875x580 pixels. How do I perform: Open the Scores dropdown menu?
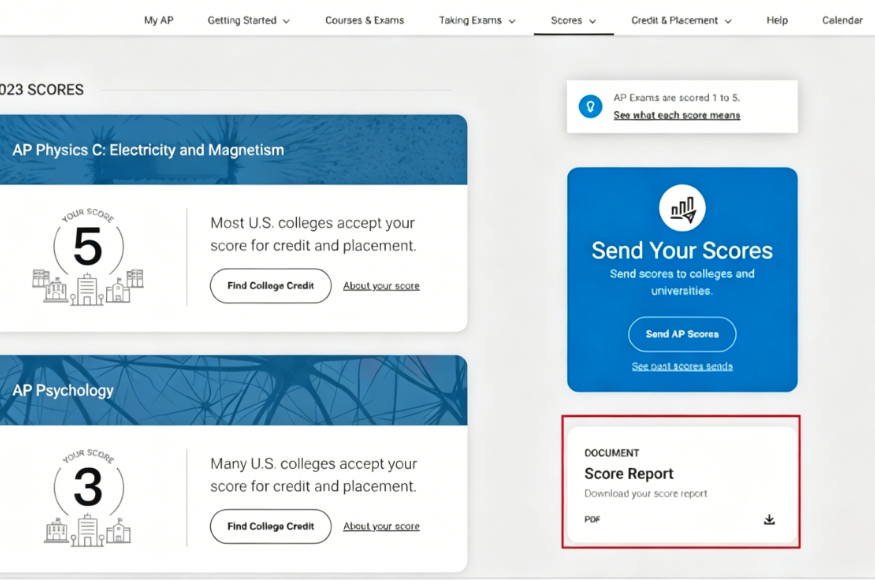tap(573, 20)
